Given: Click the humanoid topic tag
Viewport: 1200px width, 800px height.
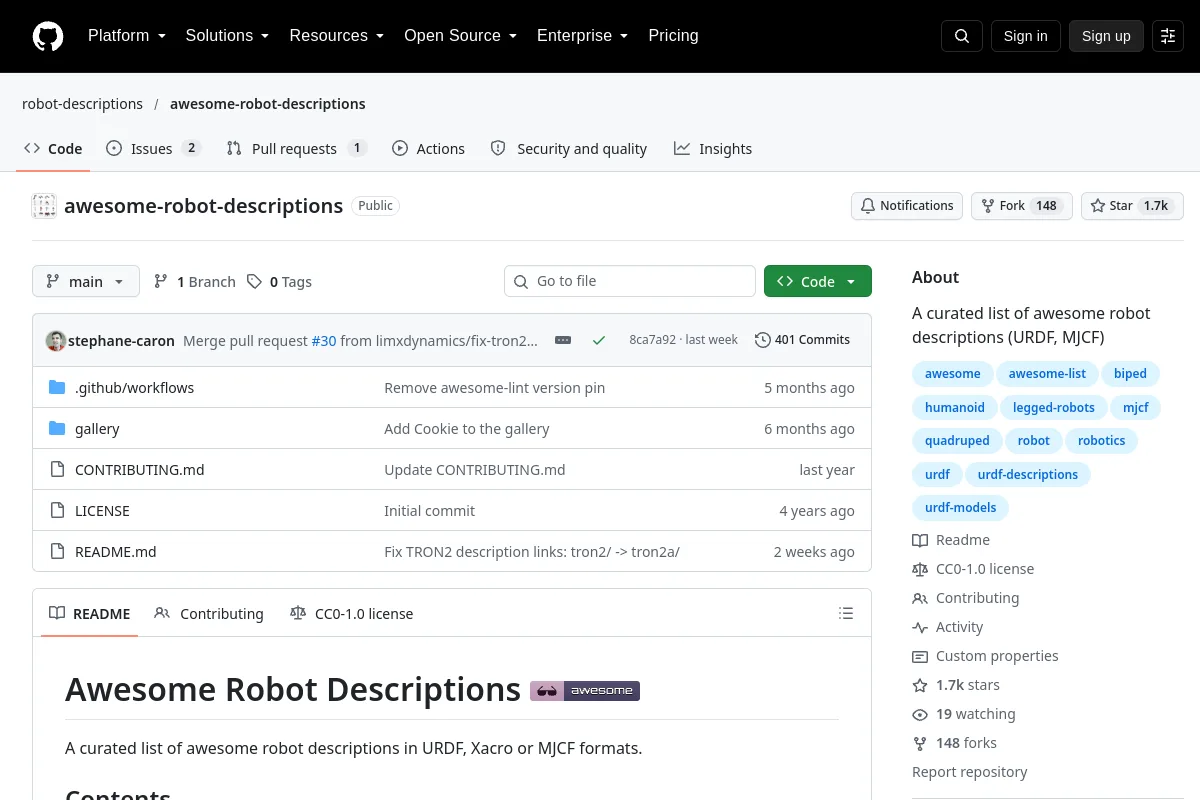Looking at the screenshot, I should (955, 407).
